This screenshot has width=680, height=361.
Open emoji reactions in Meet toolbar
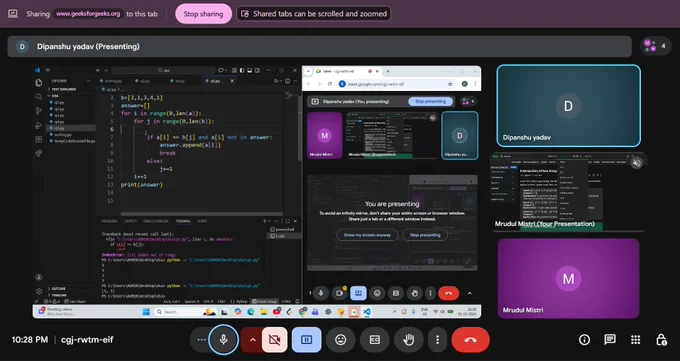[341, 339]
